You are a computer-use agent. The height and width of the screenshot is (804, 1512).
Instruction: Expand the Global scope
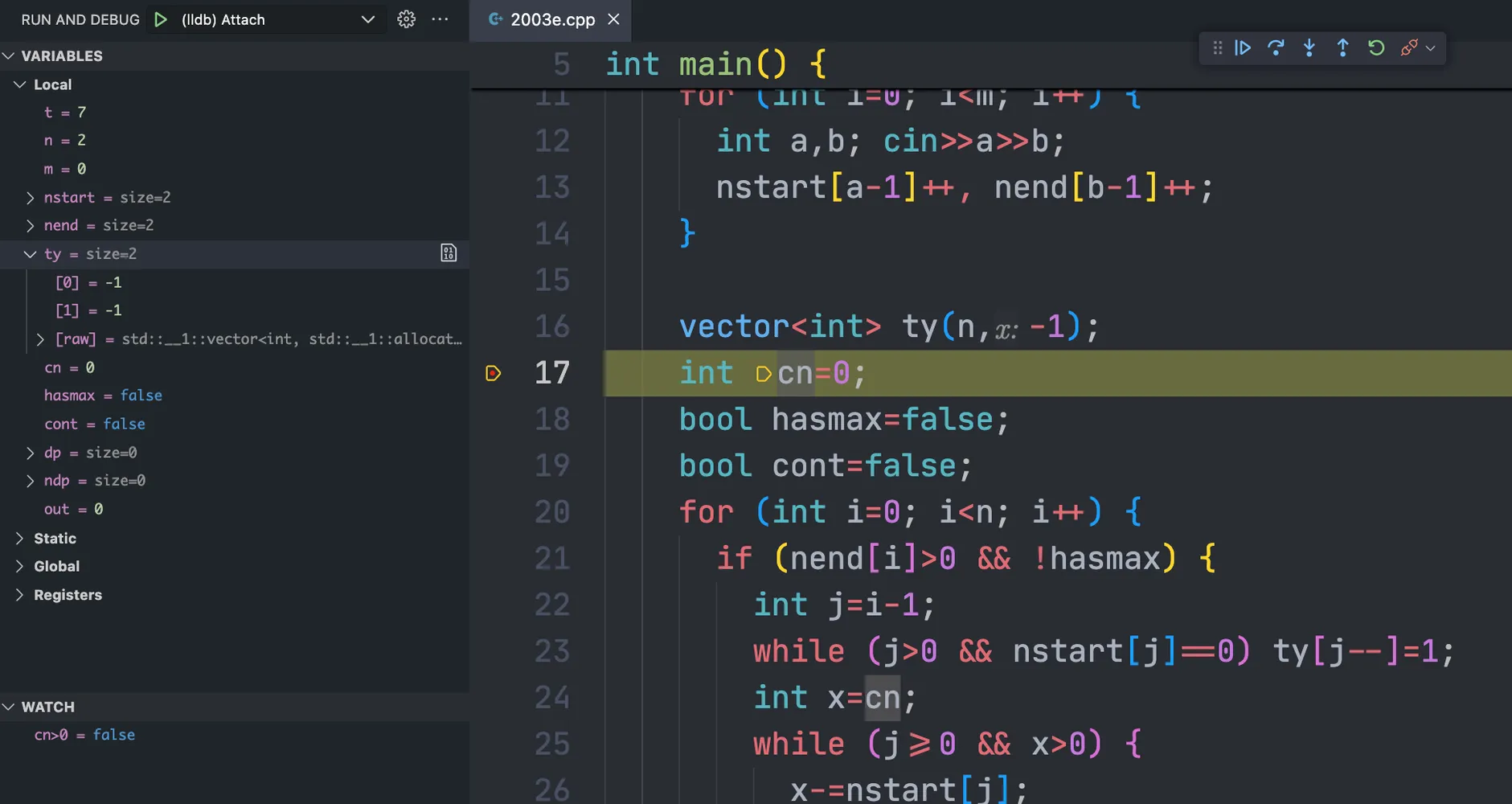(20, 567)
